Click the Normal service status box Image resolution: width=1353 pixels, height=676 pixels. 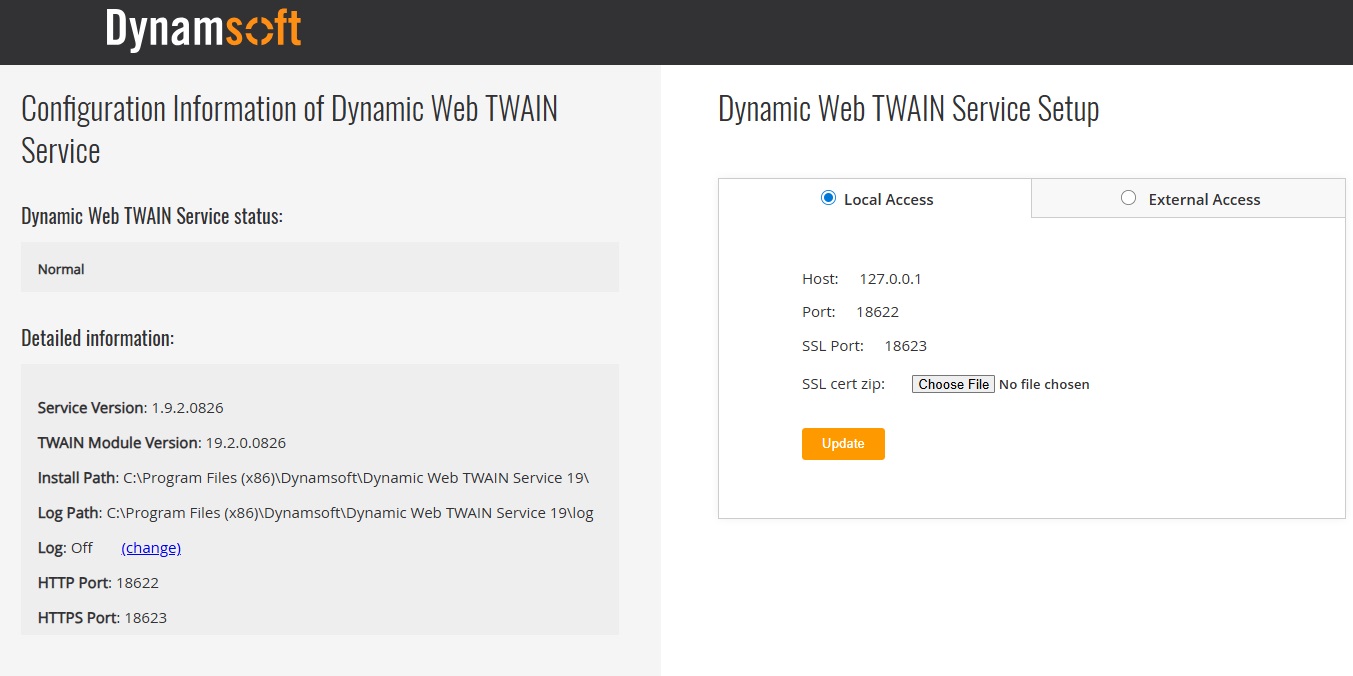(x=319, y=269)
